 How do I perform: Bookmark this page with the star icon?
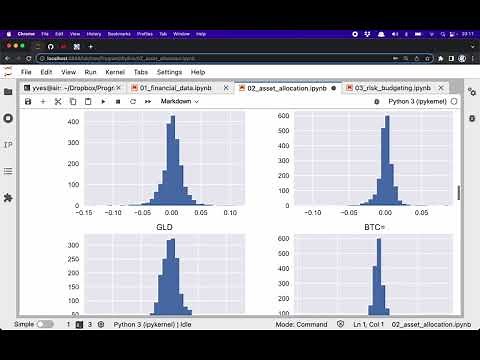click(x=427, y=58)
